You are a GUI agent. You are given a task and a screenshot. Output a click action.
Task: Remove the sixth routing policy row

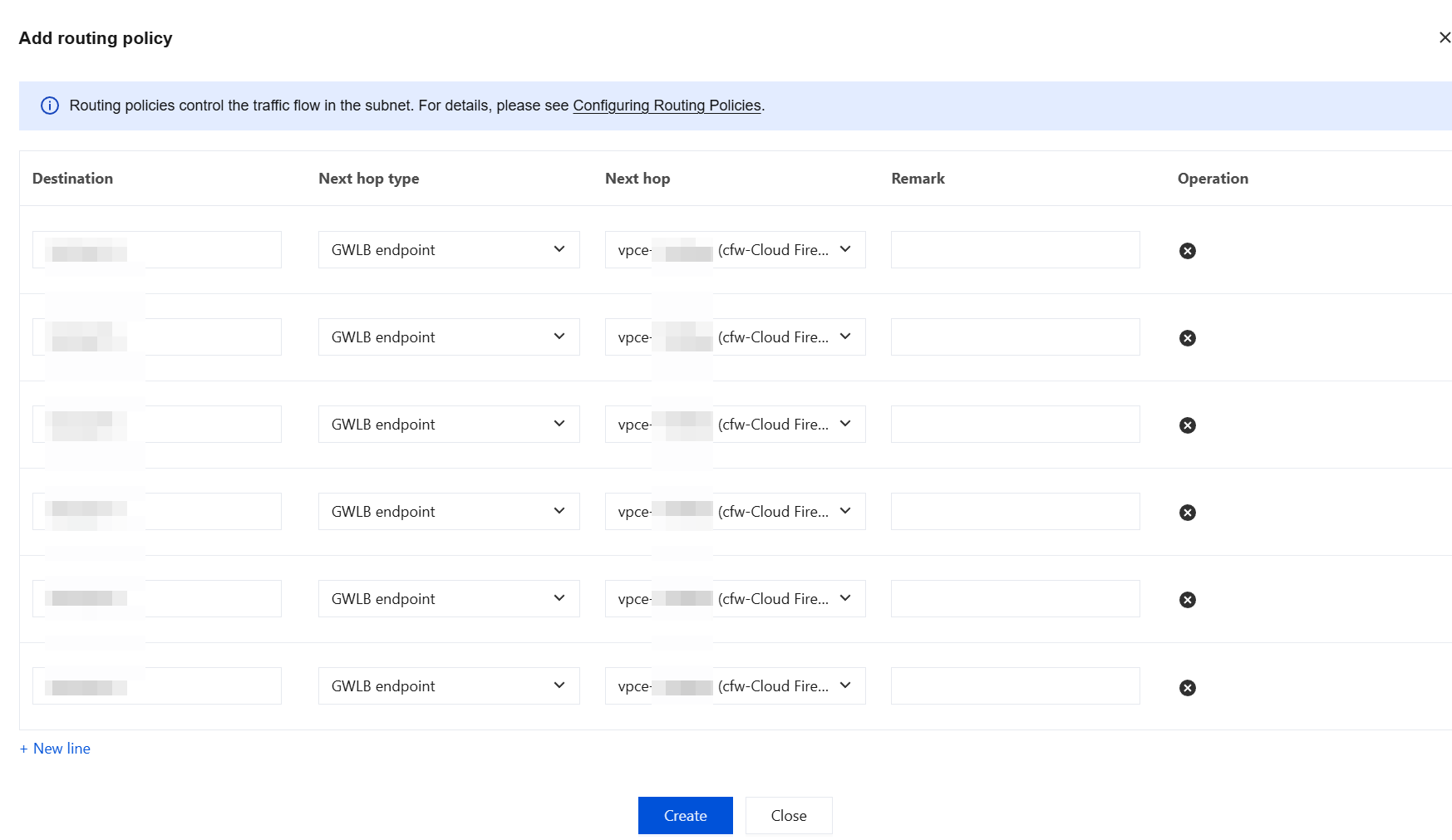1187,688
